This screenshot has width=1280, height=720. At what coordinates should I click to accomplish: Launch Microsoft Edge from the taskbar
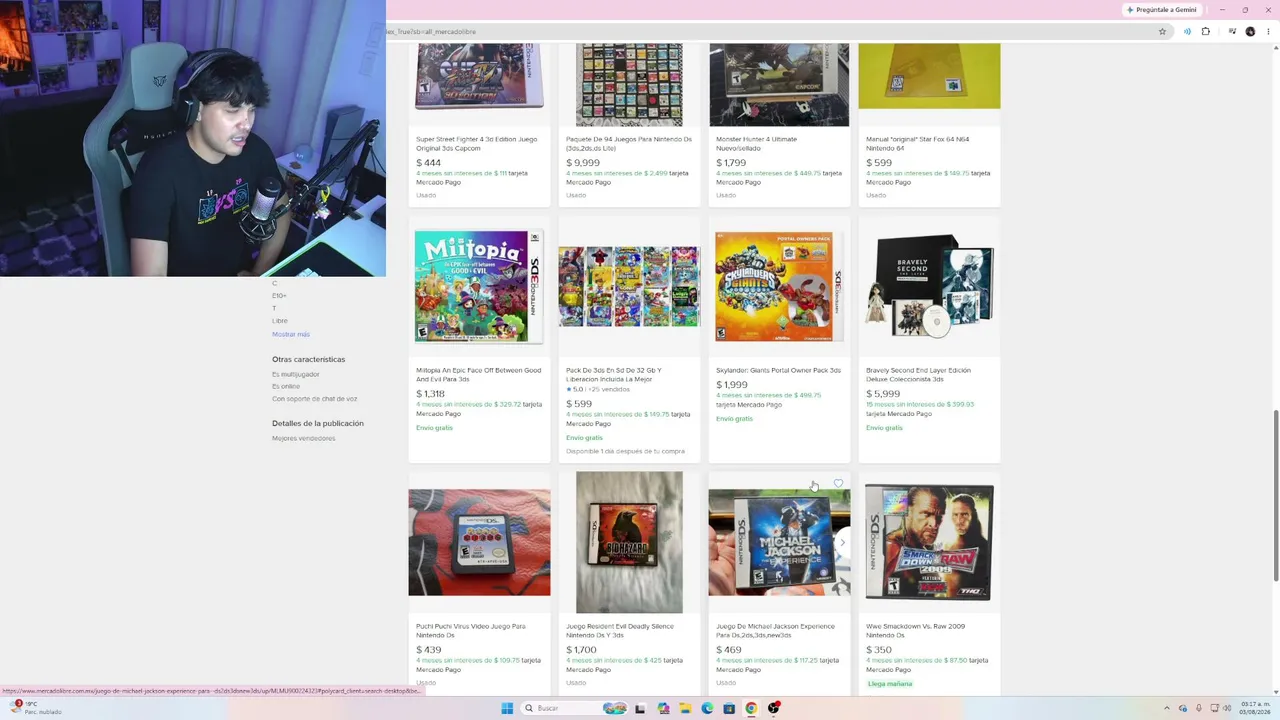pyautogui.click(x=707, y=708)
